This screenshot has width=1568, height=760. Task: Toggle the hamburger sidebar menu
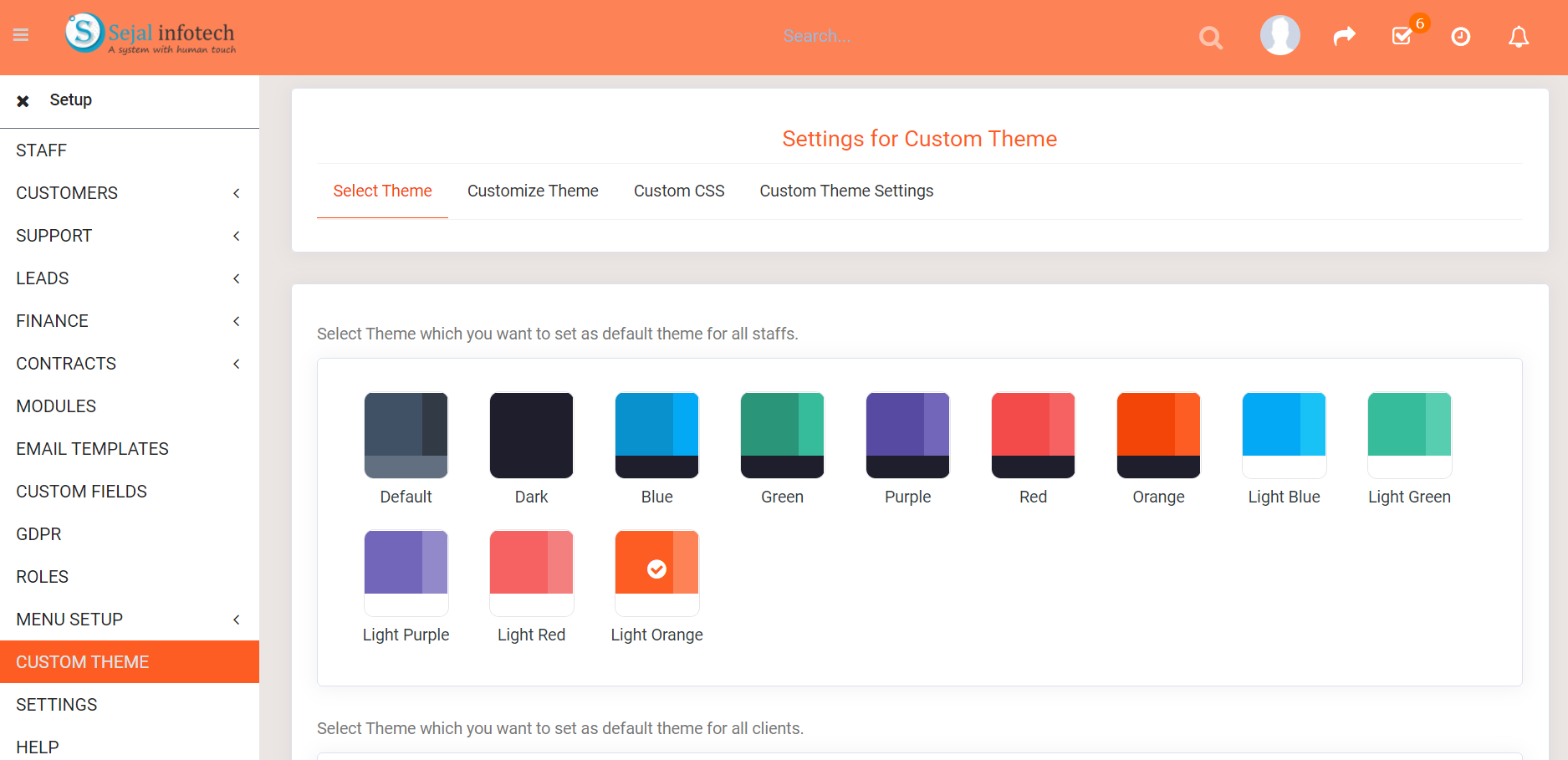tap(21, 35)
